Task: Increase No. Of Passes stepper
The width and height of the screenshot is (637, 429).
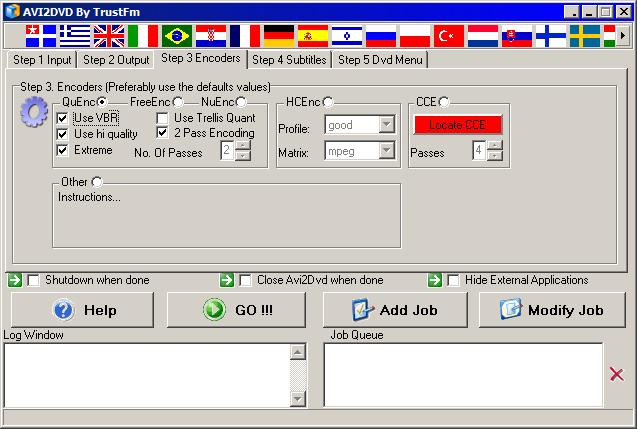Action: 243,146
